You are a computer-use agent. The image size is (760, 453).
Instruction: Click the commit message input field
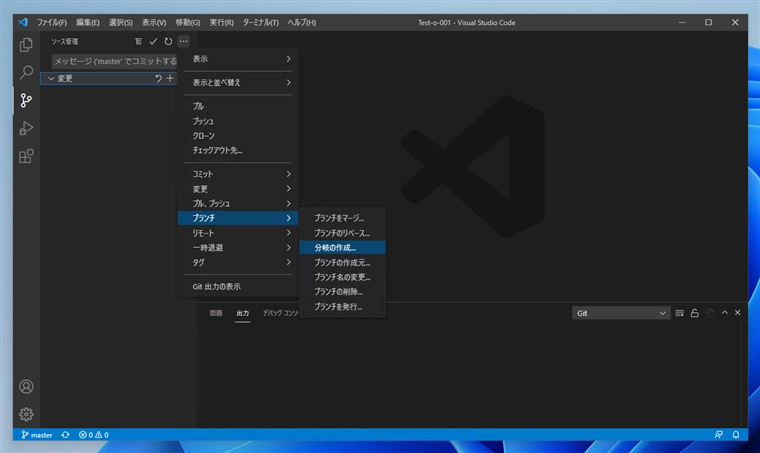click(114, 61)
